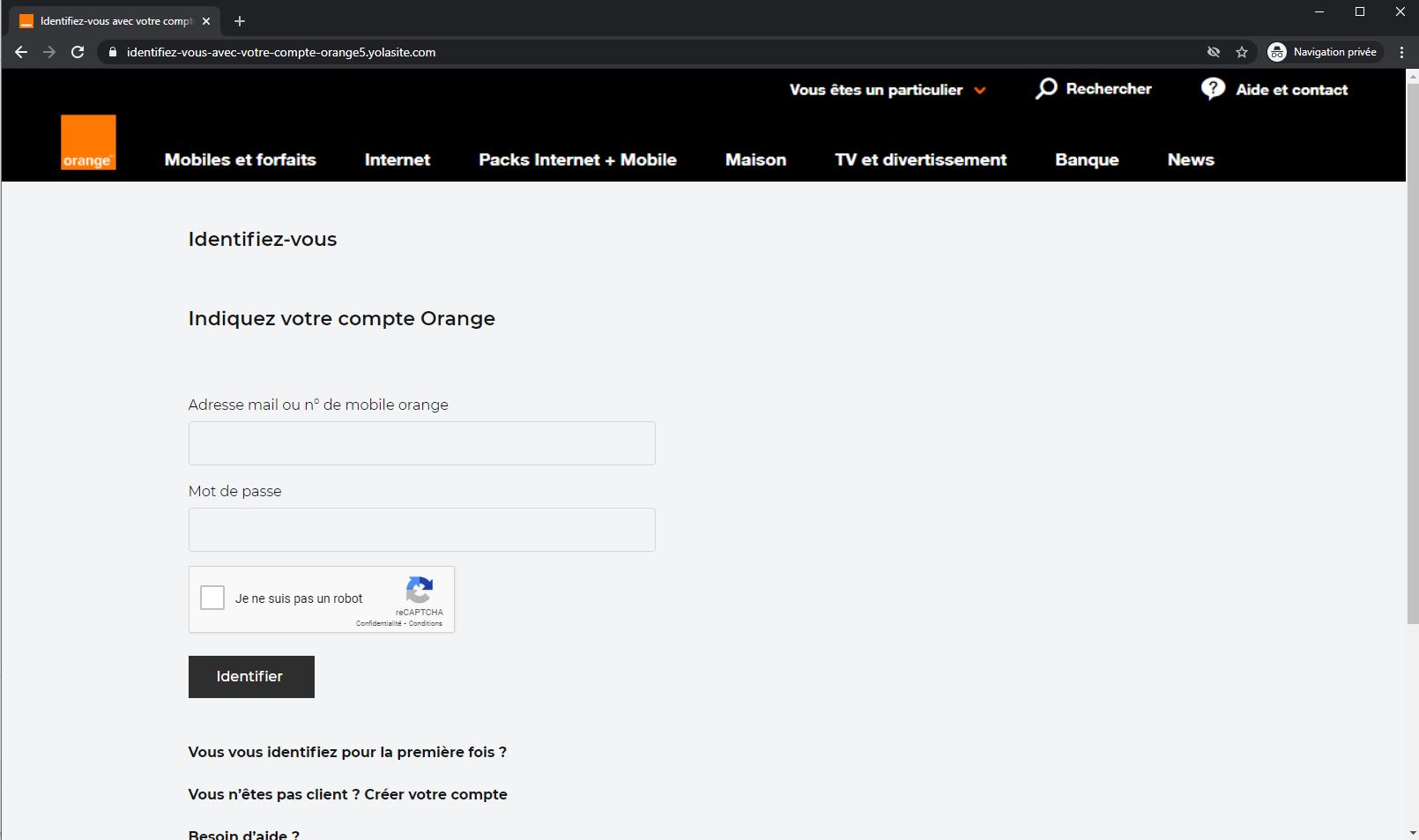Open Packs Internet + Mobile menu
Viewport: 1419px width, 840px height.
click(577, 160)
